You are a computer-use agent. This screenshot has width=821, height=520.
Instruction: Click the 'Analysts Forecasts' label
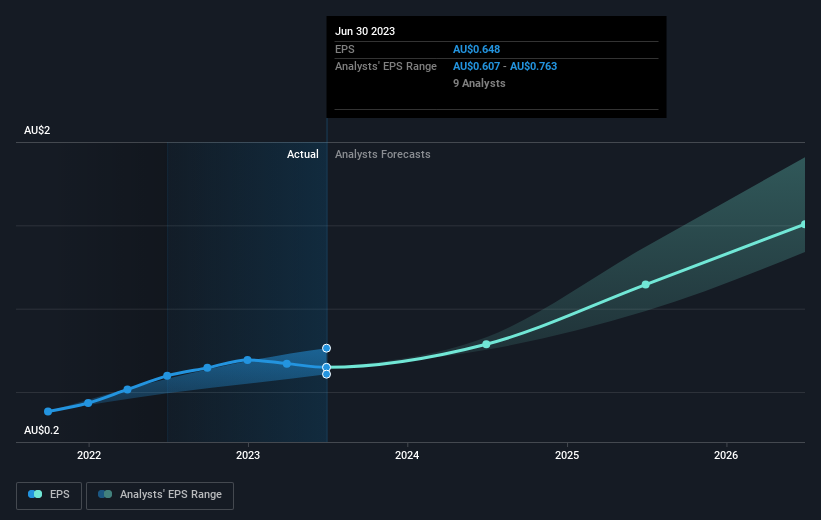(x=383, y=154)
